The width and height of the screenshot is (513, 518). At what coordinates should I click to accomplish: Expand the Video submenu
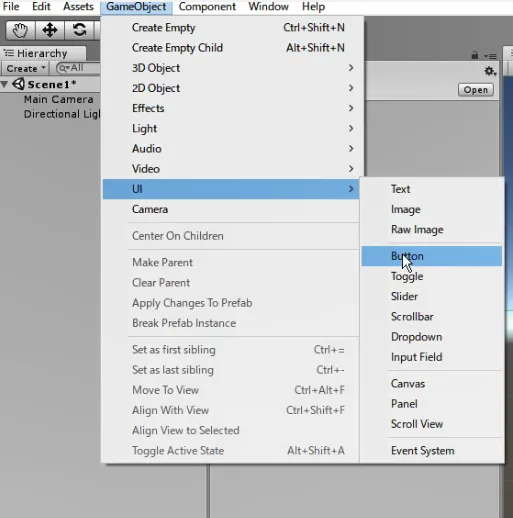pos(231,169)
